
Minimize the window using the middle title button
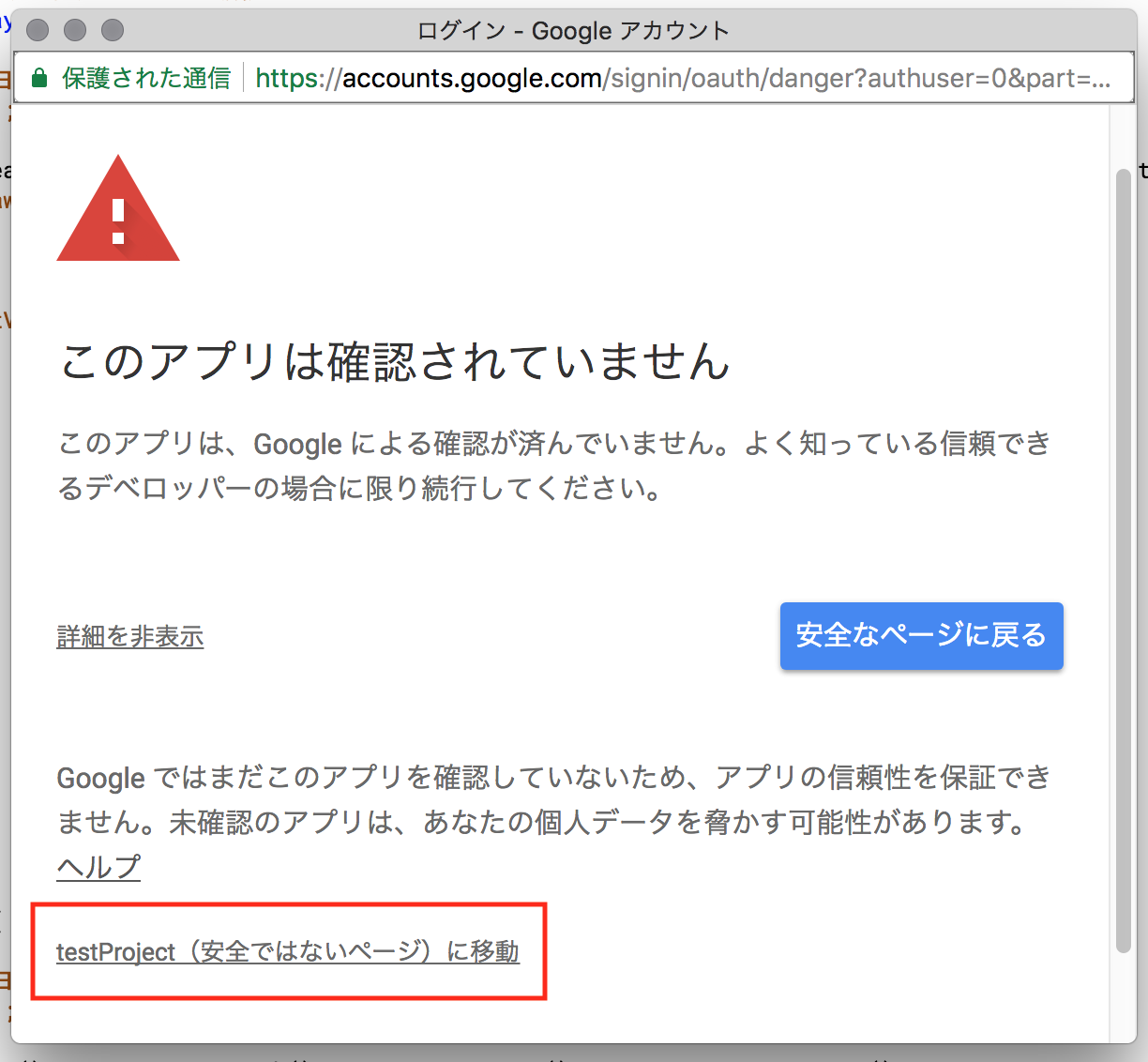click(75, 30)
